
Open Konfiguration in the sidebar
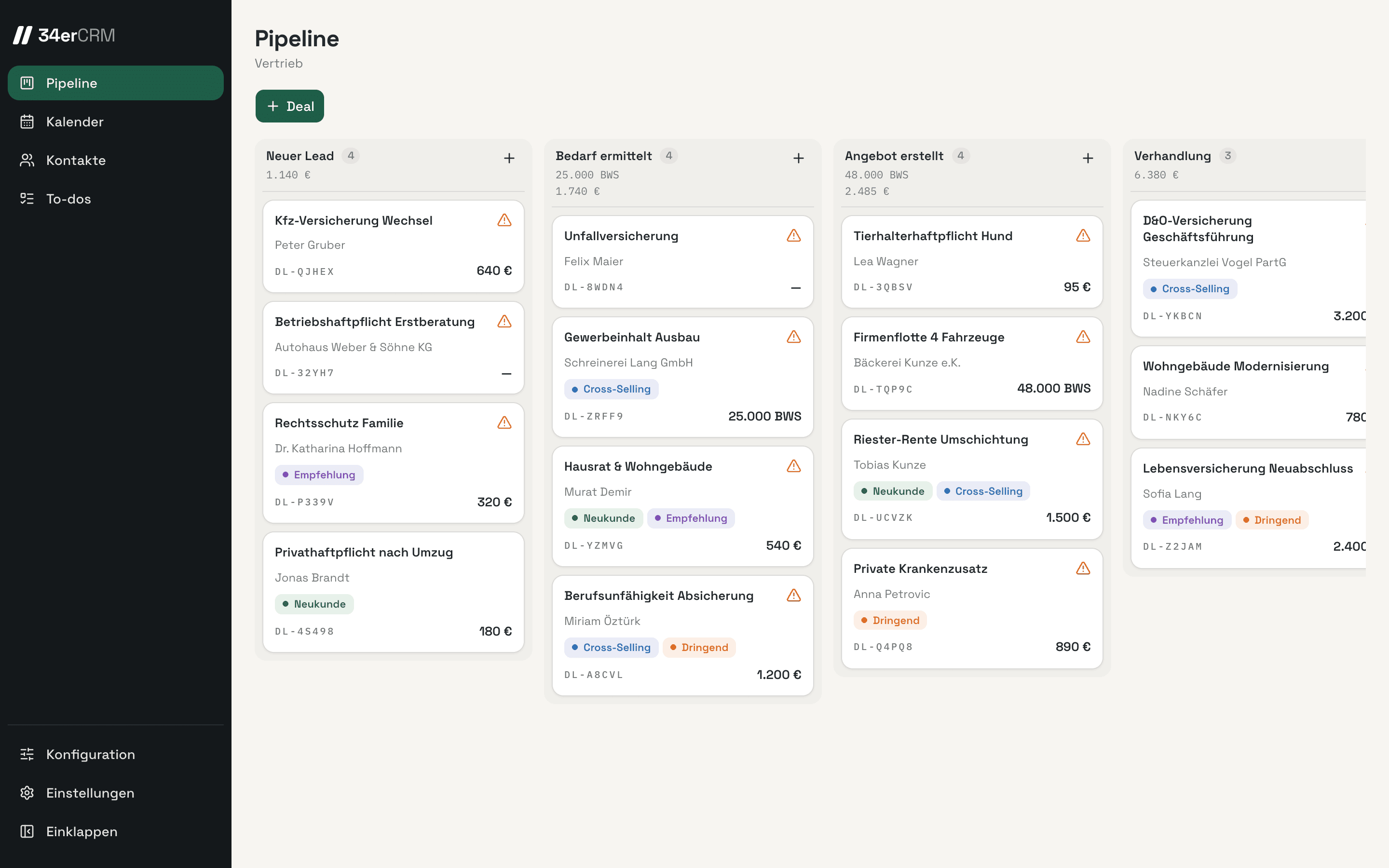pos(115,754)
